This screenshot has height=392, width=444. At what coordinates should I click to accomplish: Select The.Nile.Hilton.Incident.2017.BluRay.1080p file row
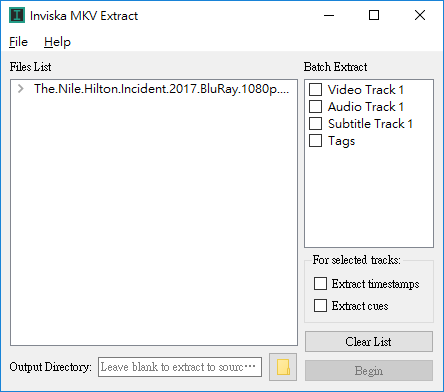point(154,89)
